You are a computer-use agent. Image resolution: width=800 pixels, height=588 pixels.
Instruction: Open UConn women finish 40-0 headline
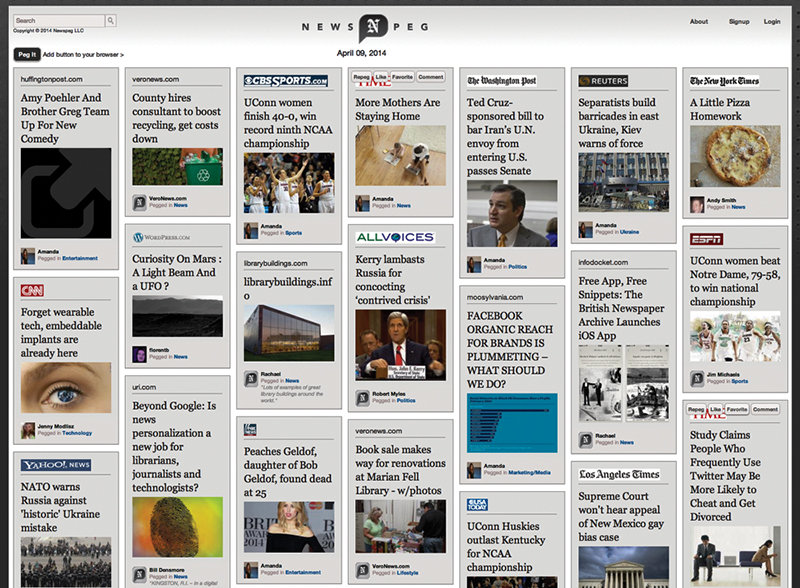coord(288,123)
